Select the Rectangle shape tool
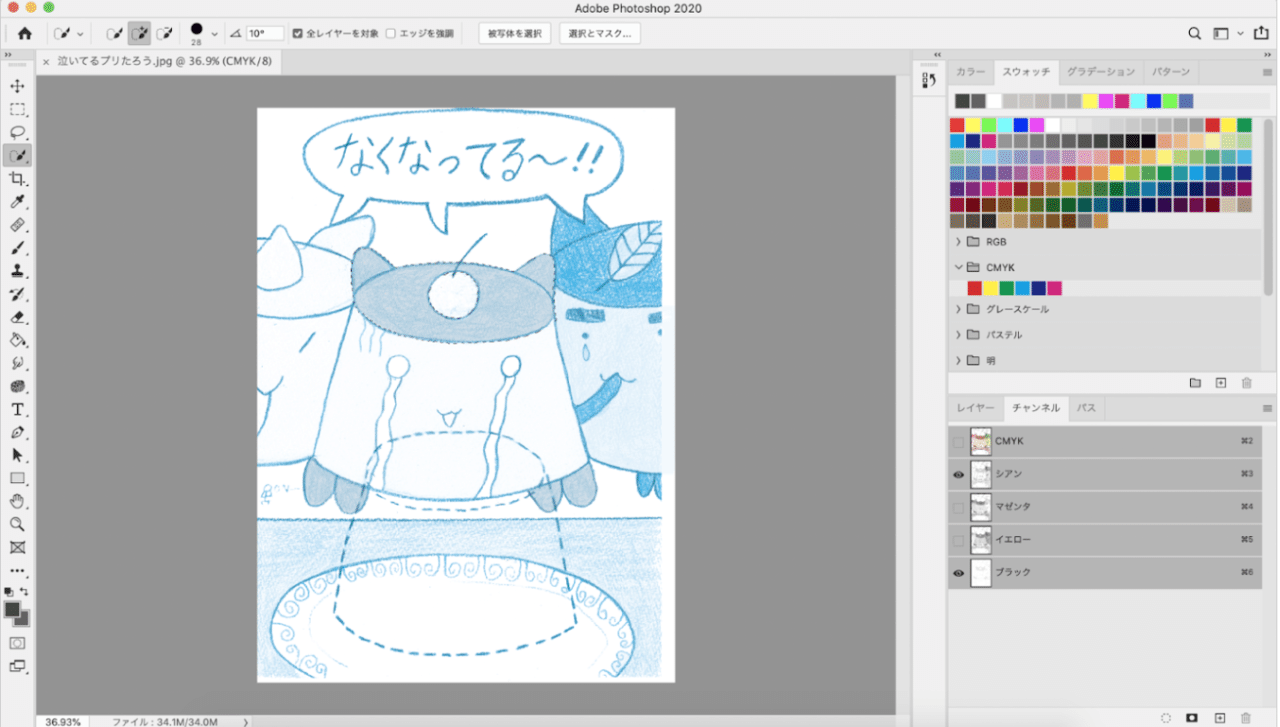Image resolution: width=1280 pixels, height=727 pixels. [17, 478]
